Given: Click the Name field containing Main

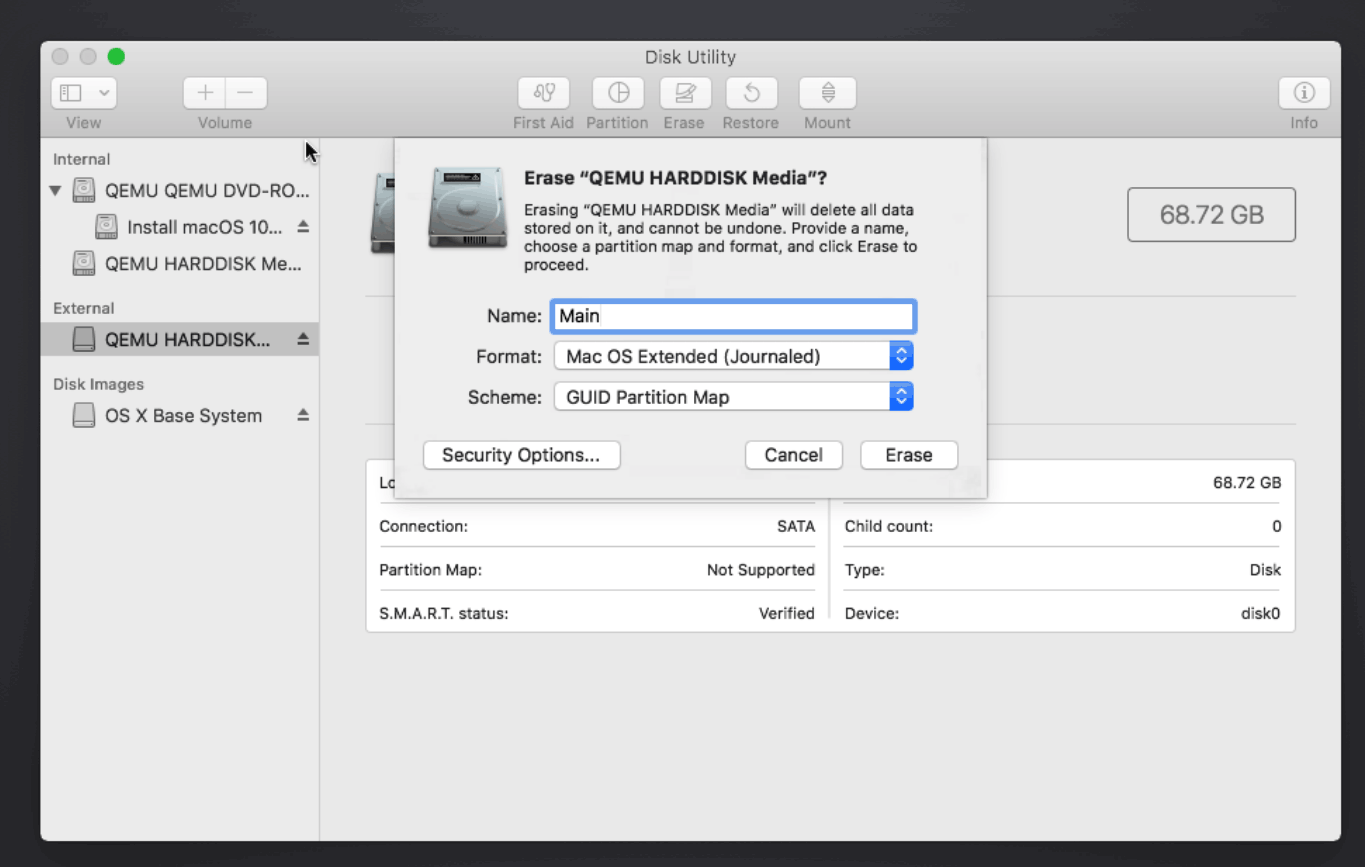Looking at the screenshot, I should [x=733, y=316].
